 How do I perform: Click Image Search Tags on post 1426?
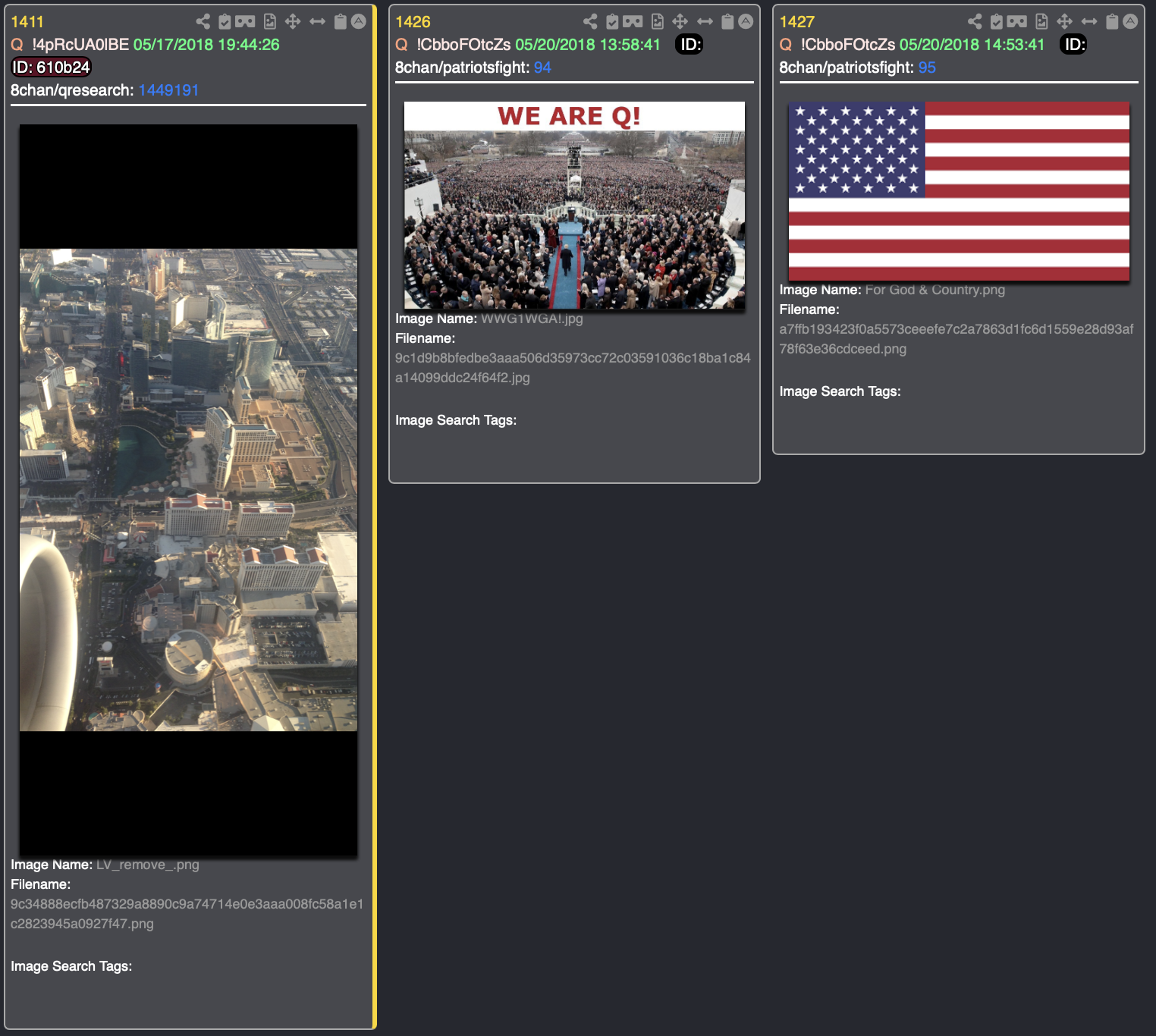point(456,420)
